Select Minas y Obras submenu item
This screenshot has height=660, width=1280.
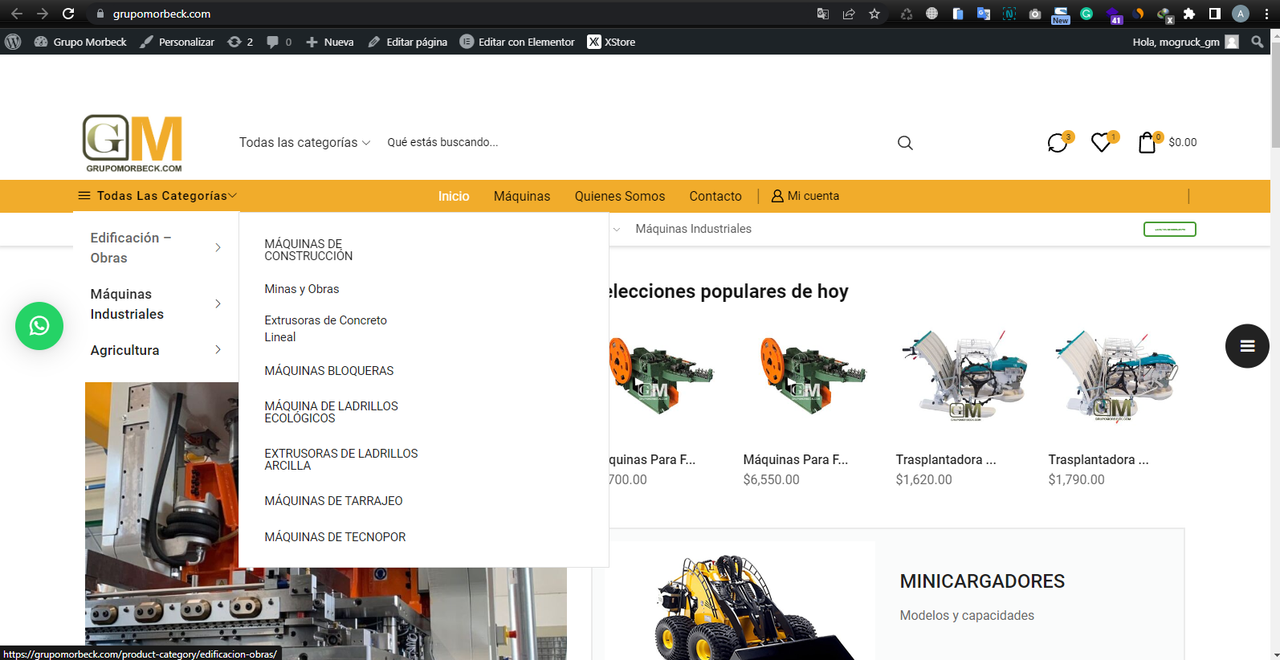pyautogui.click(x=302, y=289)
